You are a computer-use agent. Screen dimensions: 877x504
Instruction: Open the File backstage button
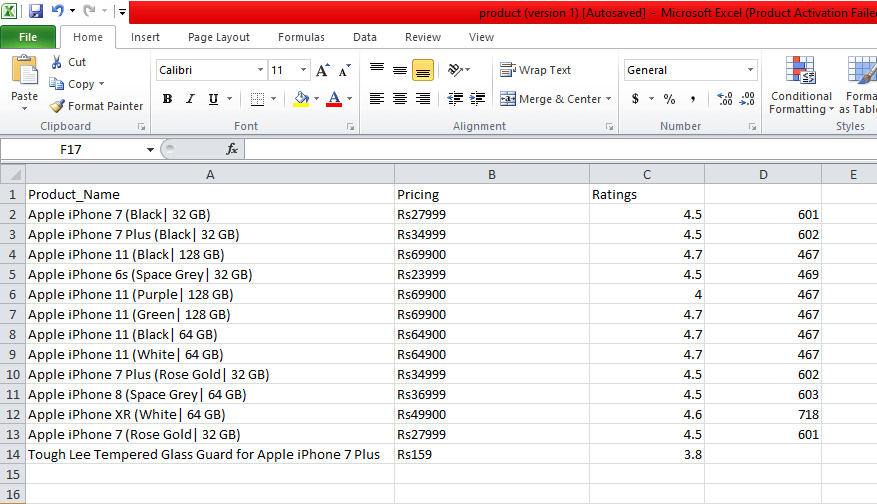(28, 37)
